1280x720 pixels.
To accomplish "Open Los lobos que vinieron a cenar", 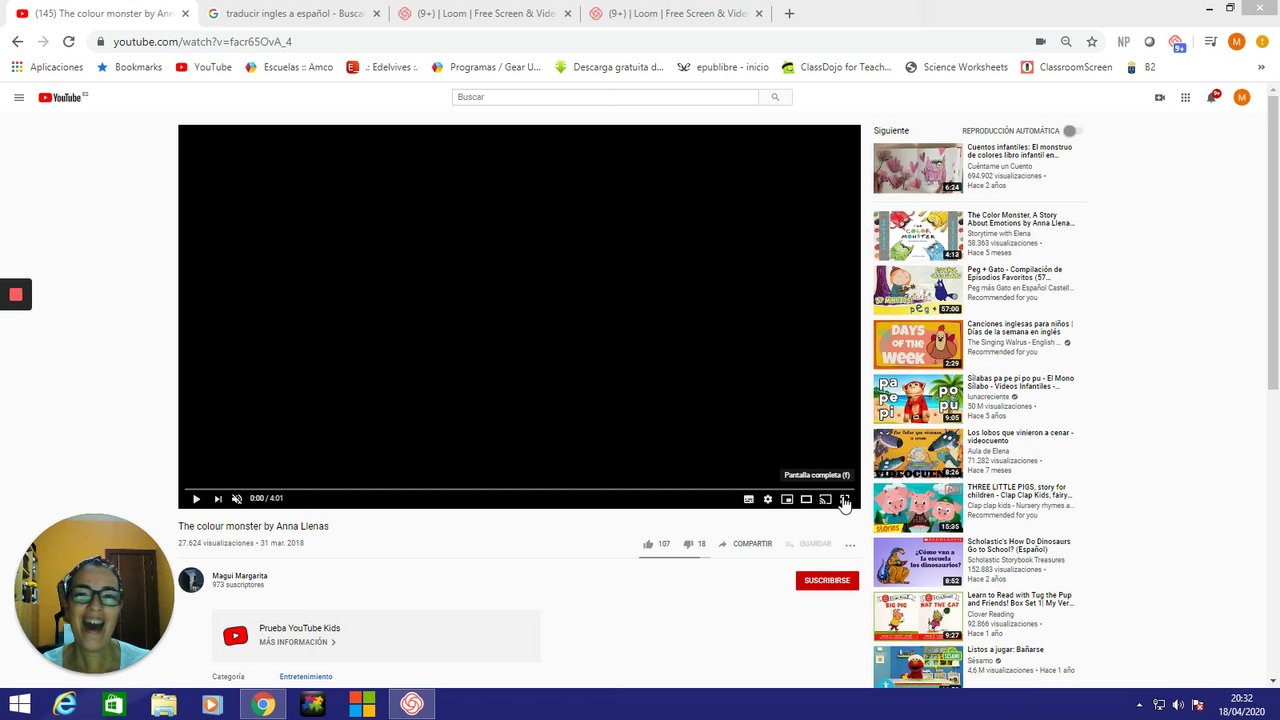I will [1020, 437].
